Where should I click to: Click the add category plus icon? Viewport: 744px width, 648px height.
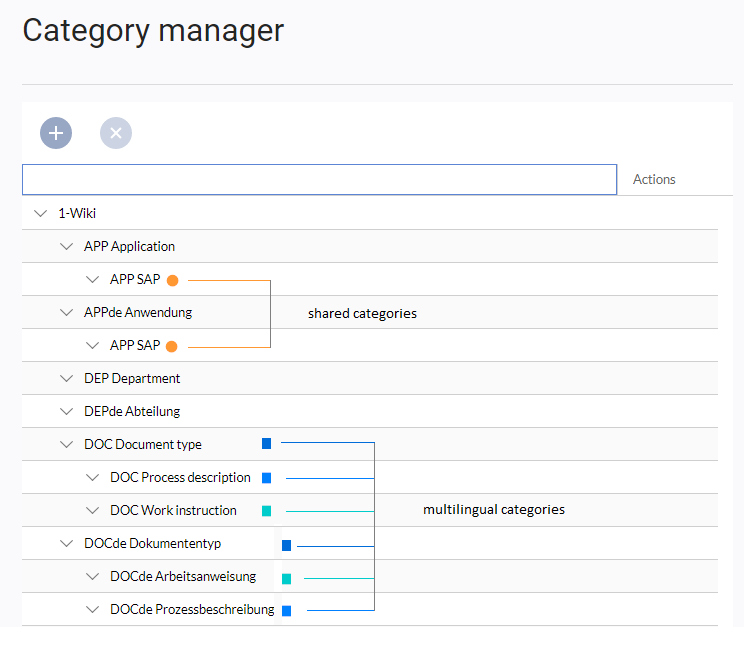(x=56, y=133)
